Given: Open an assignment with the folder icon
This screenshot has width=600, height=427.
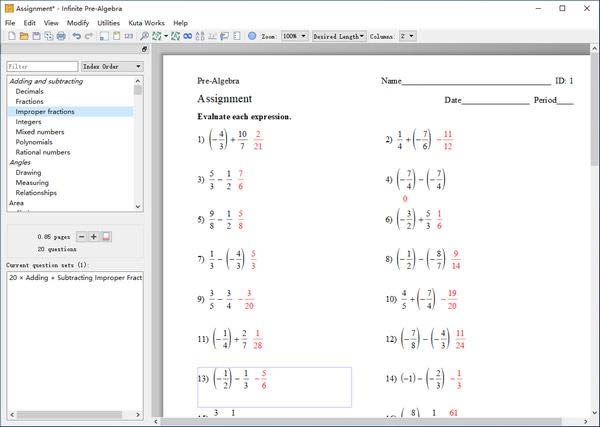Looking at the screenshot, I should pos(24,36).
